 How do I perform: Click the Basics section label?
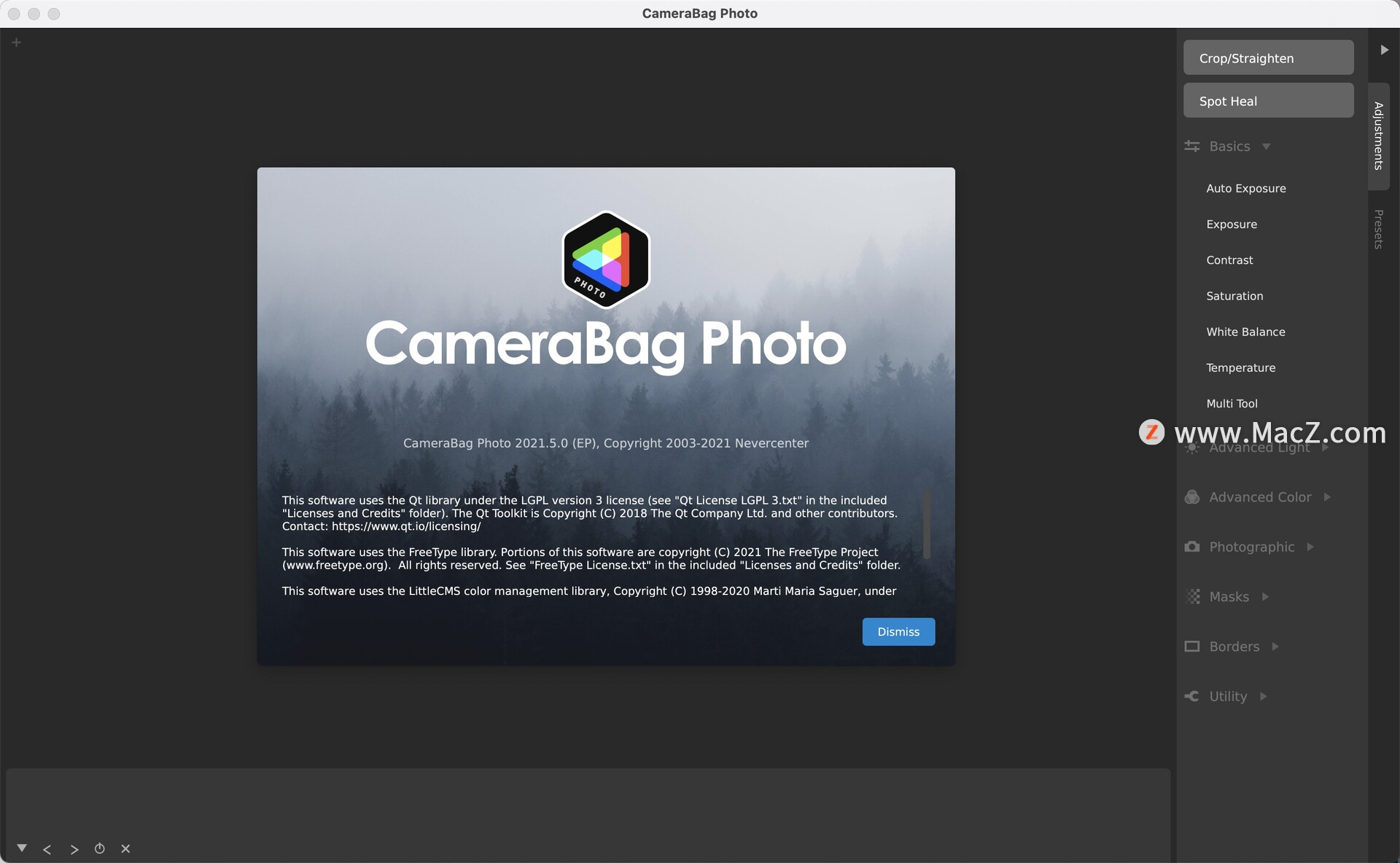[1229, 147]
